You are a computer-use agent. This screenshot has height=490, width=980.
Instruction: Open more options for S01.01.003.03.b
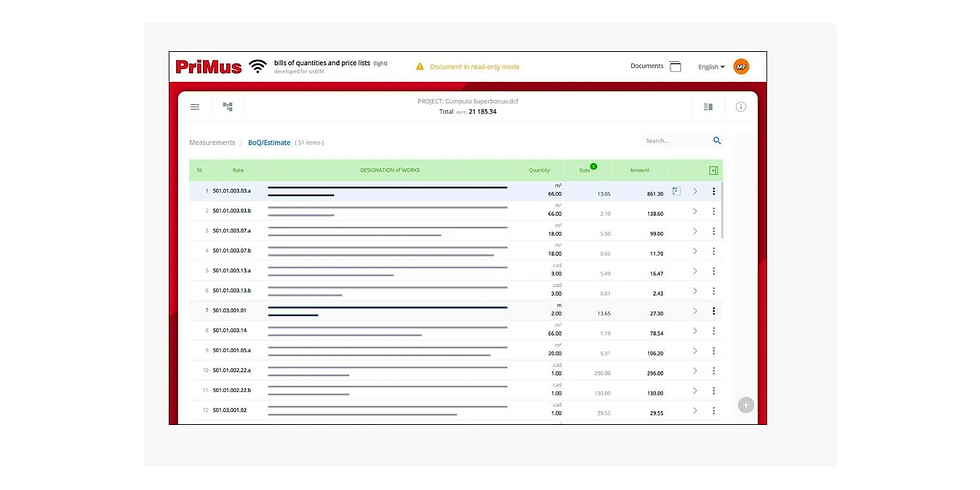(x=713, y=211)
